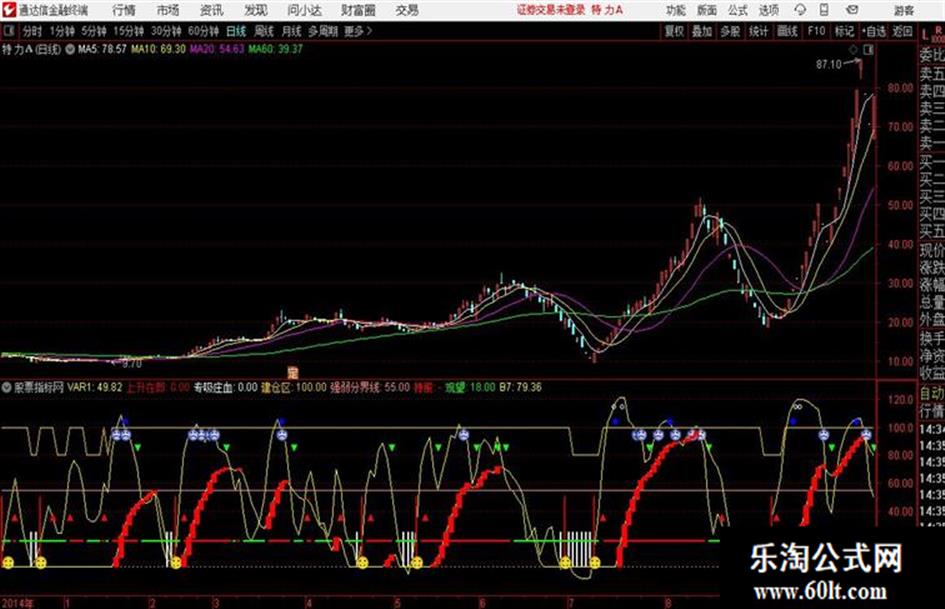Click the MA10: 69.30 indicator value
This screenshot has width=945, height=609.
(x=159, y=49)
